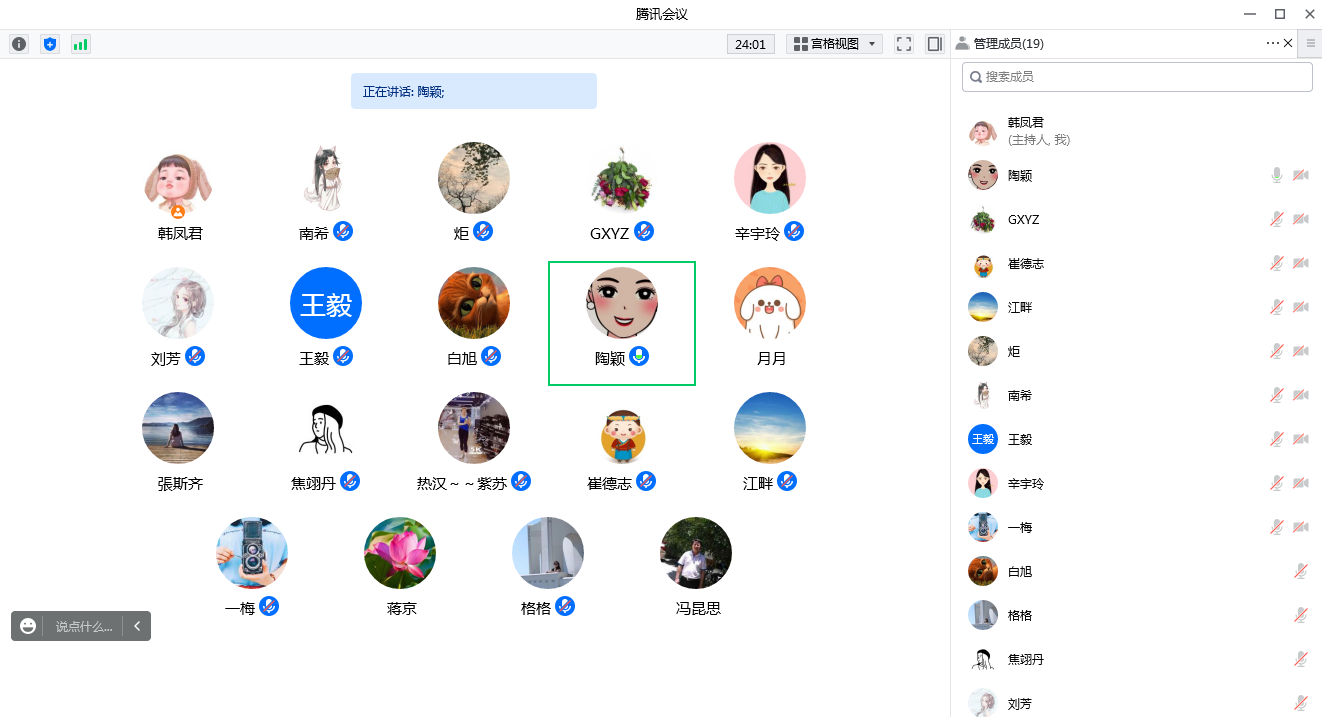Select 王毅 in the member list
1322x717 pixels.
coord(1020,440)
